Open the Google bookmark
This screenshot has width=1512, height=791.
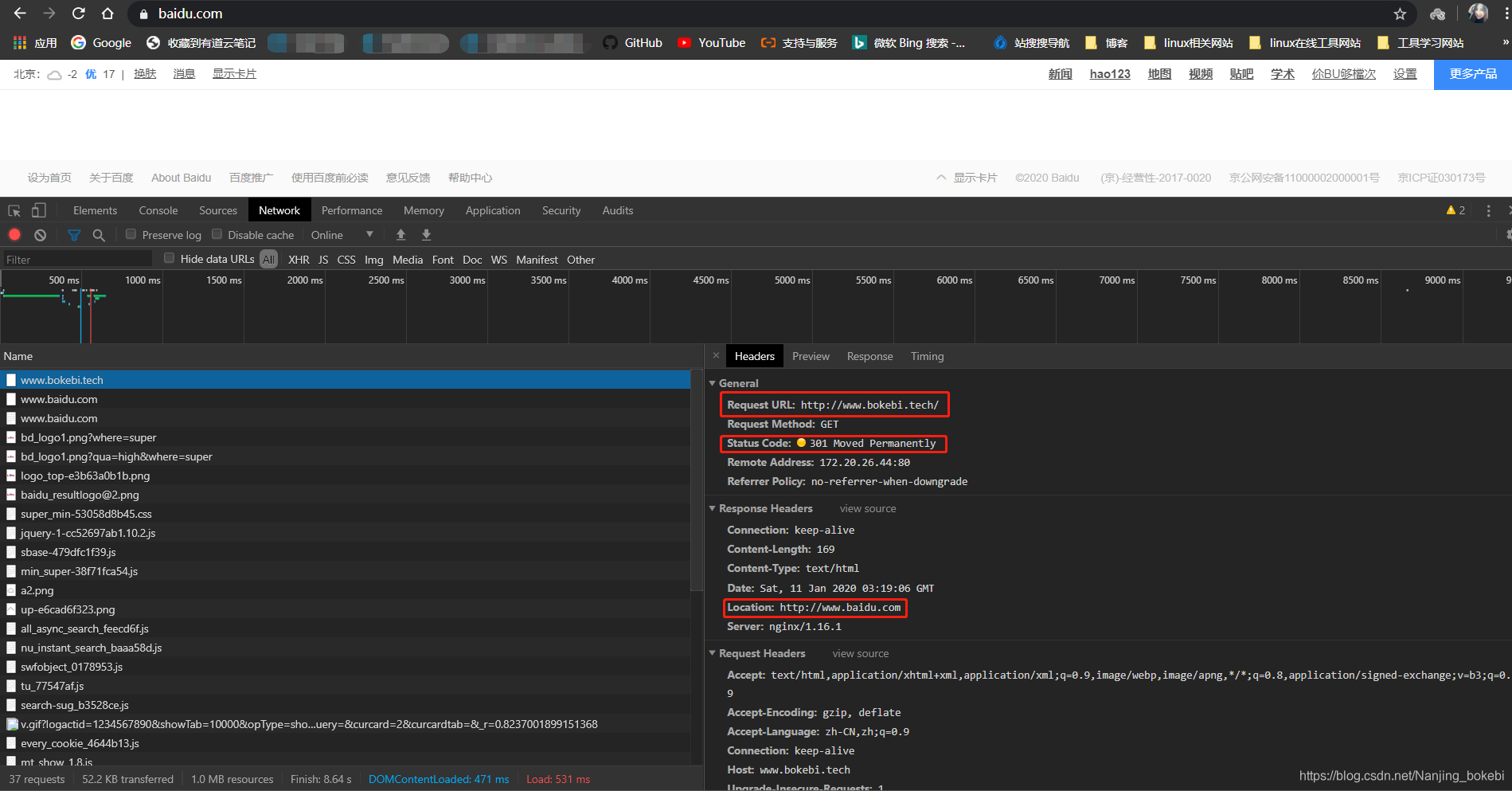[101, 43]
